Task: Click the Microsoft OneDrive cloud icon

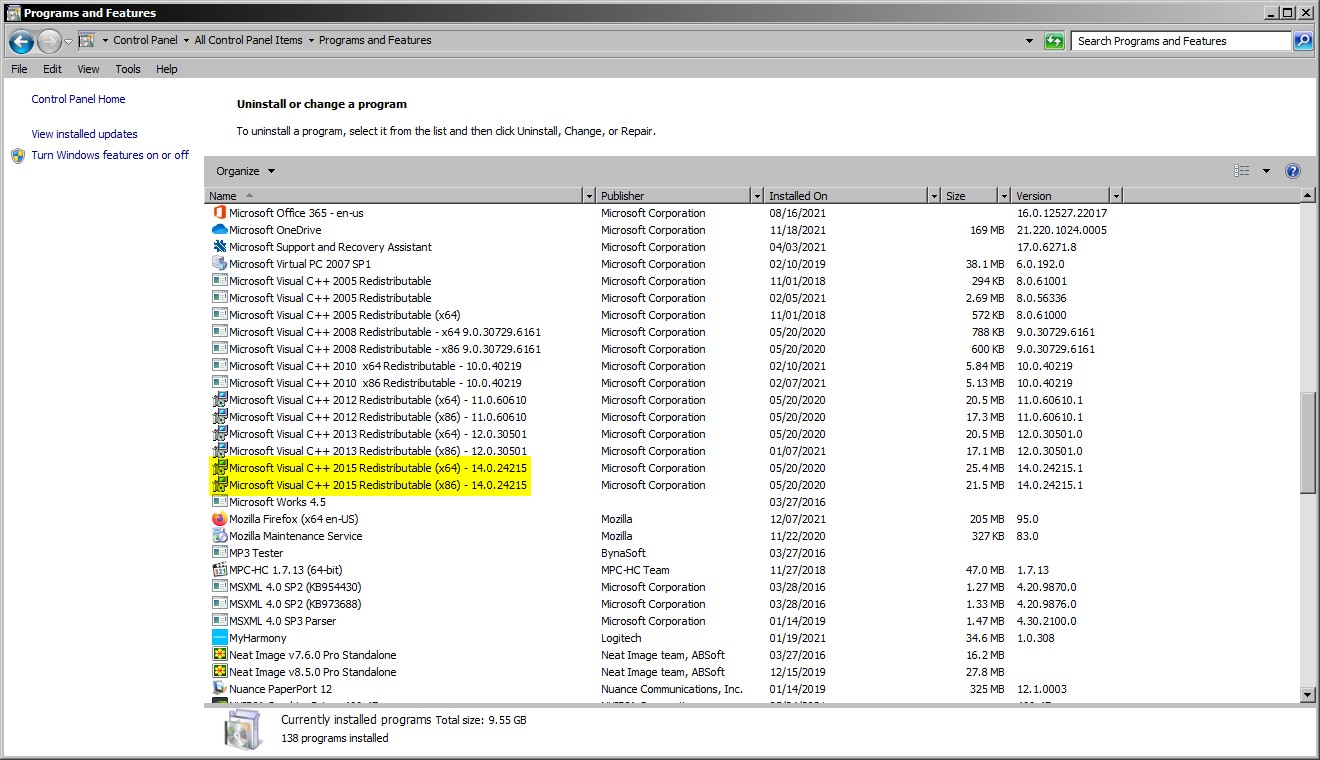Action: [x=220, y=230]
